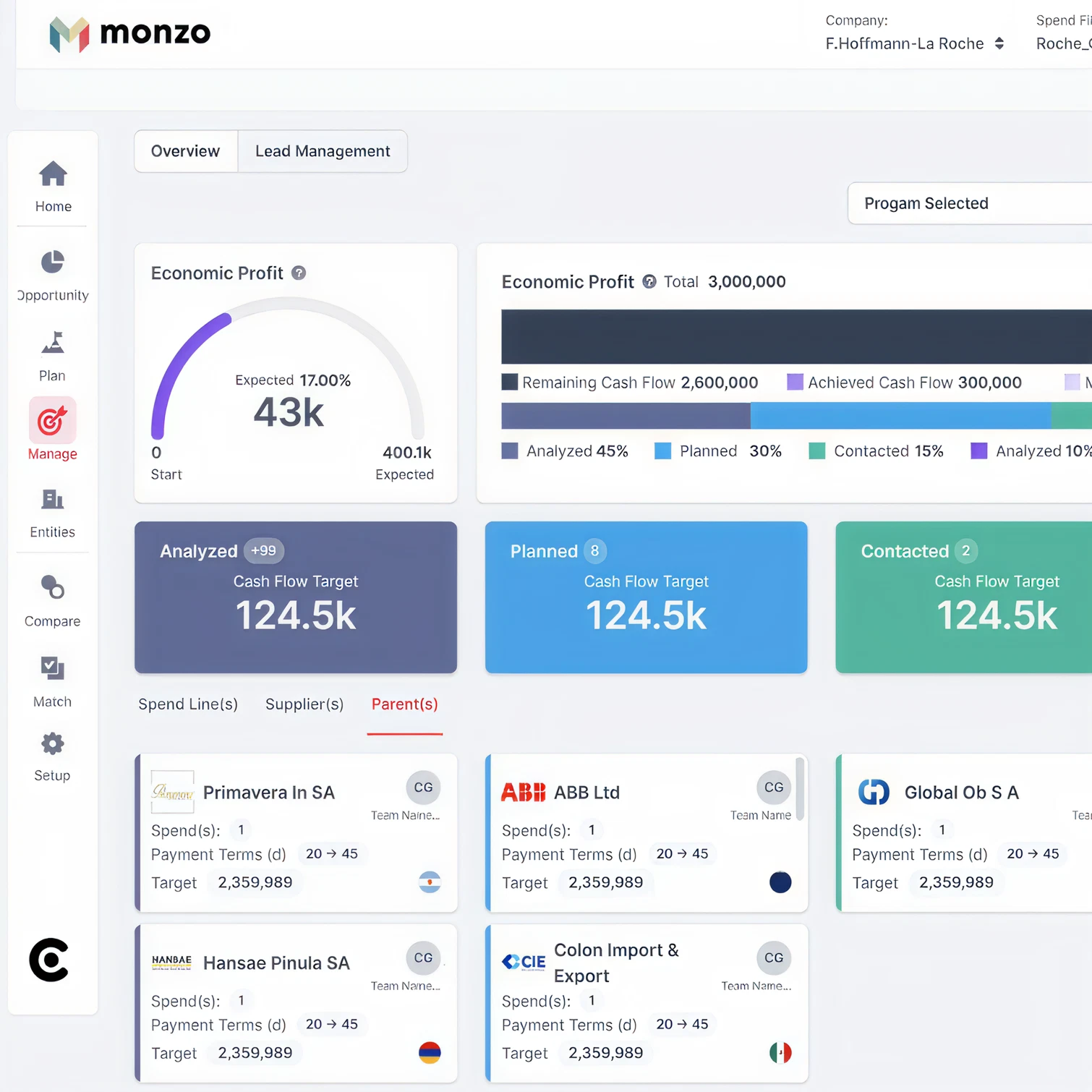Screen dimensions: 1092x1092
Task: Open the Compare circles icon
Action: [53, 587]
